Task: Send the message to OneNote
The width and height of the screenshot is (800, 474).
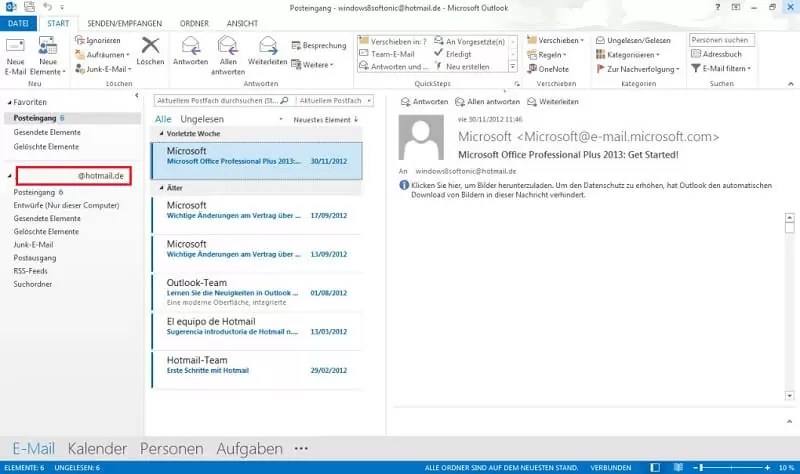Action: point(548,69)
